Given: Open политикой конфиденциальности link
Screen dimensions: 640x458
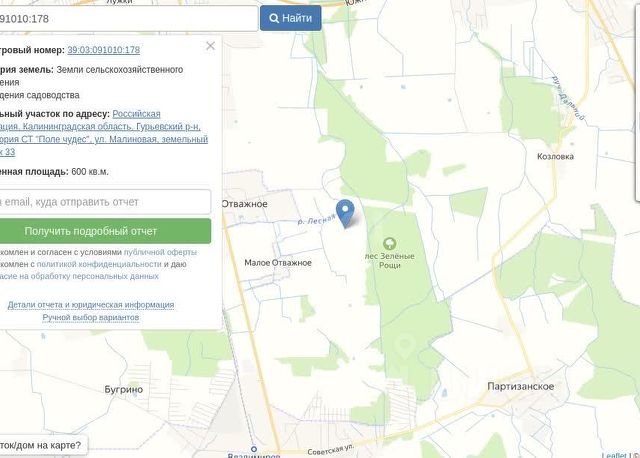Looking at the screenshot, I should (x=99, y=264).
